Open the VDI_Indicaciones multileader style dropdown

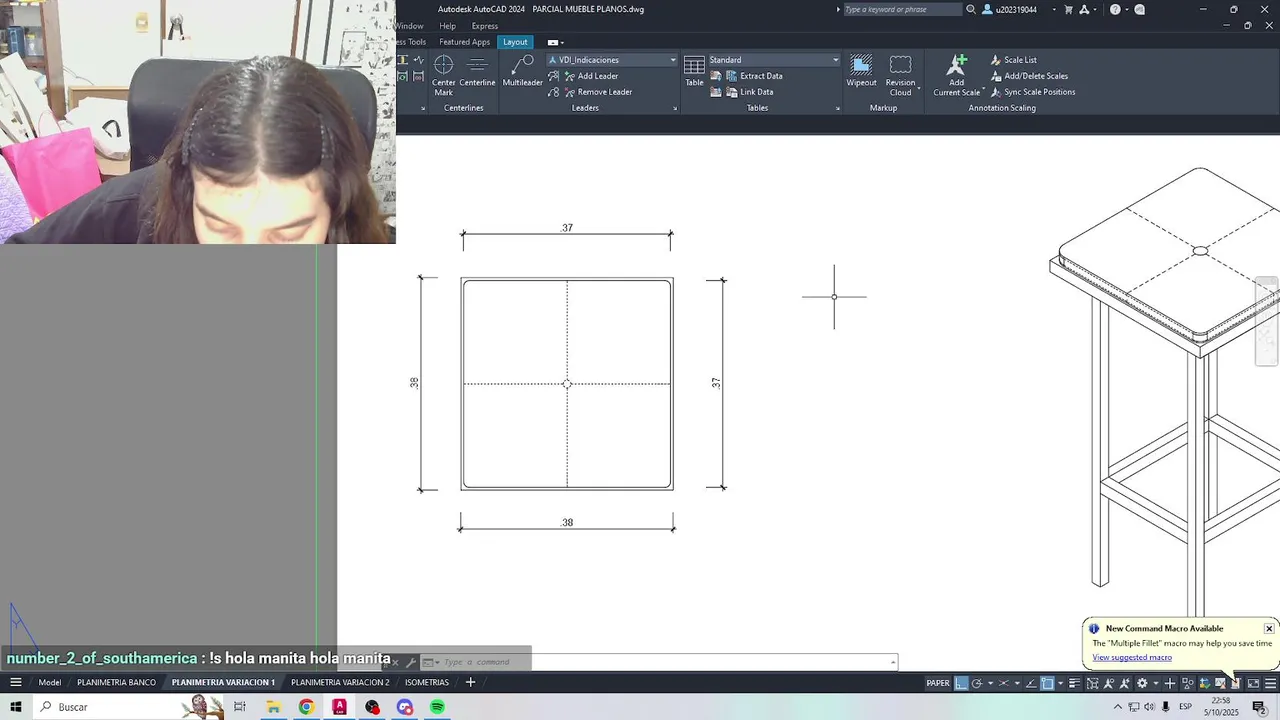coord(612,60)
